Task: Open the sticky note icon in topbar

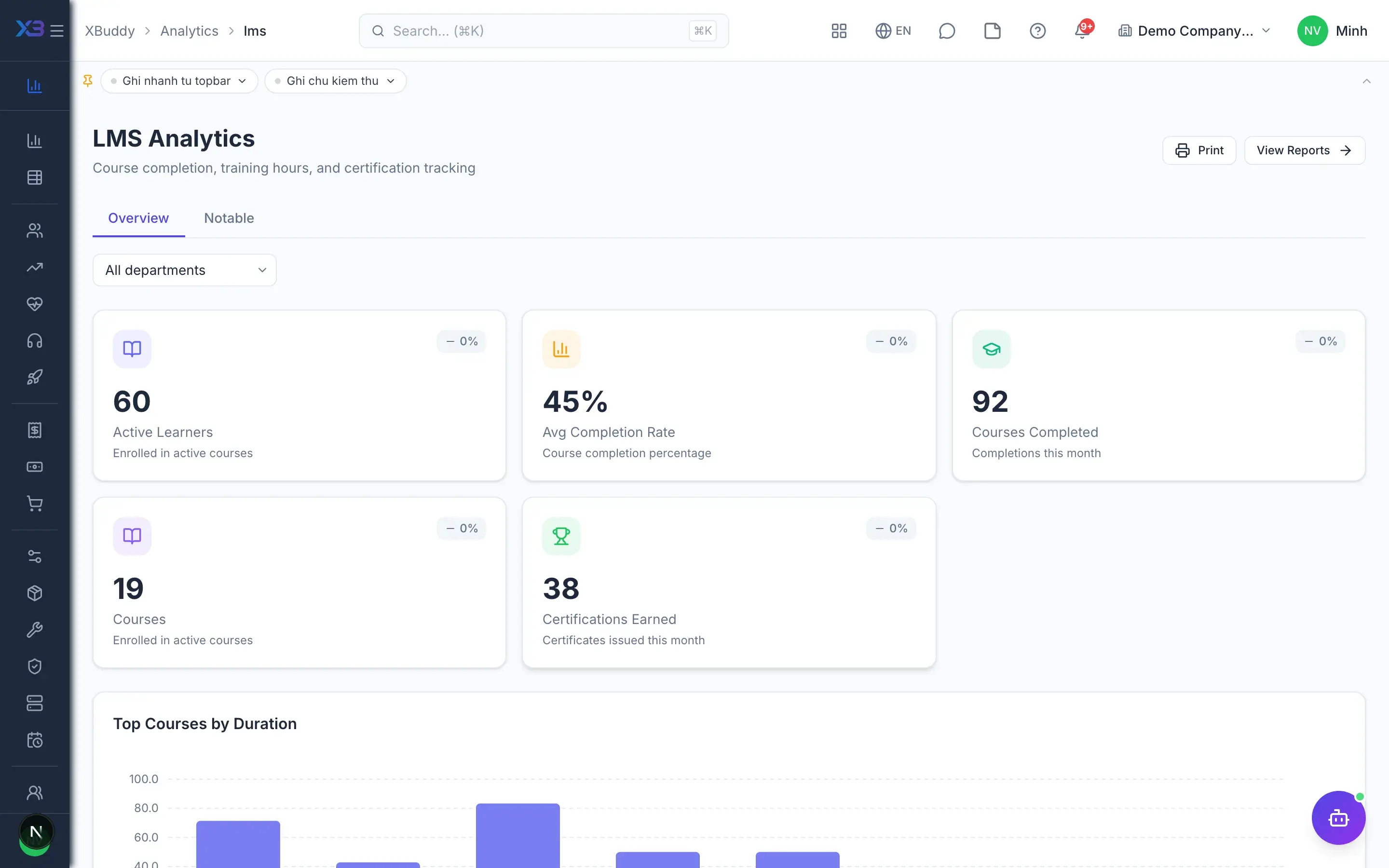Action: [992, 31]
